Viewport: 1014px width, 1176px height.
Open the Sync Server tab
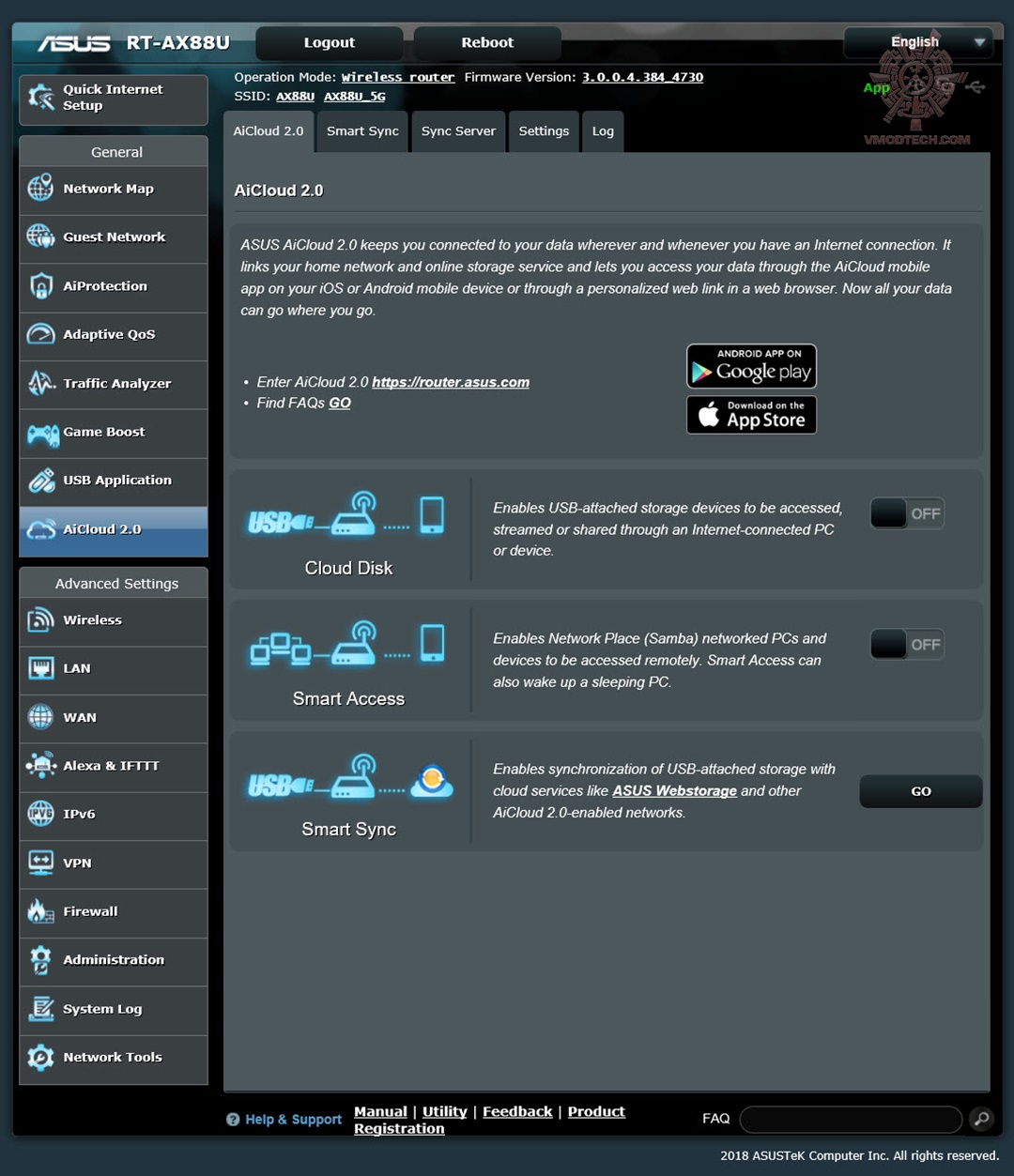pyautogui.click(x=458, y=131)
